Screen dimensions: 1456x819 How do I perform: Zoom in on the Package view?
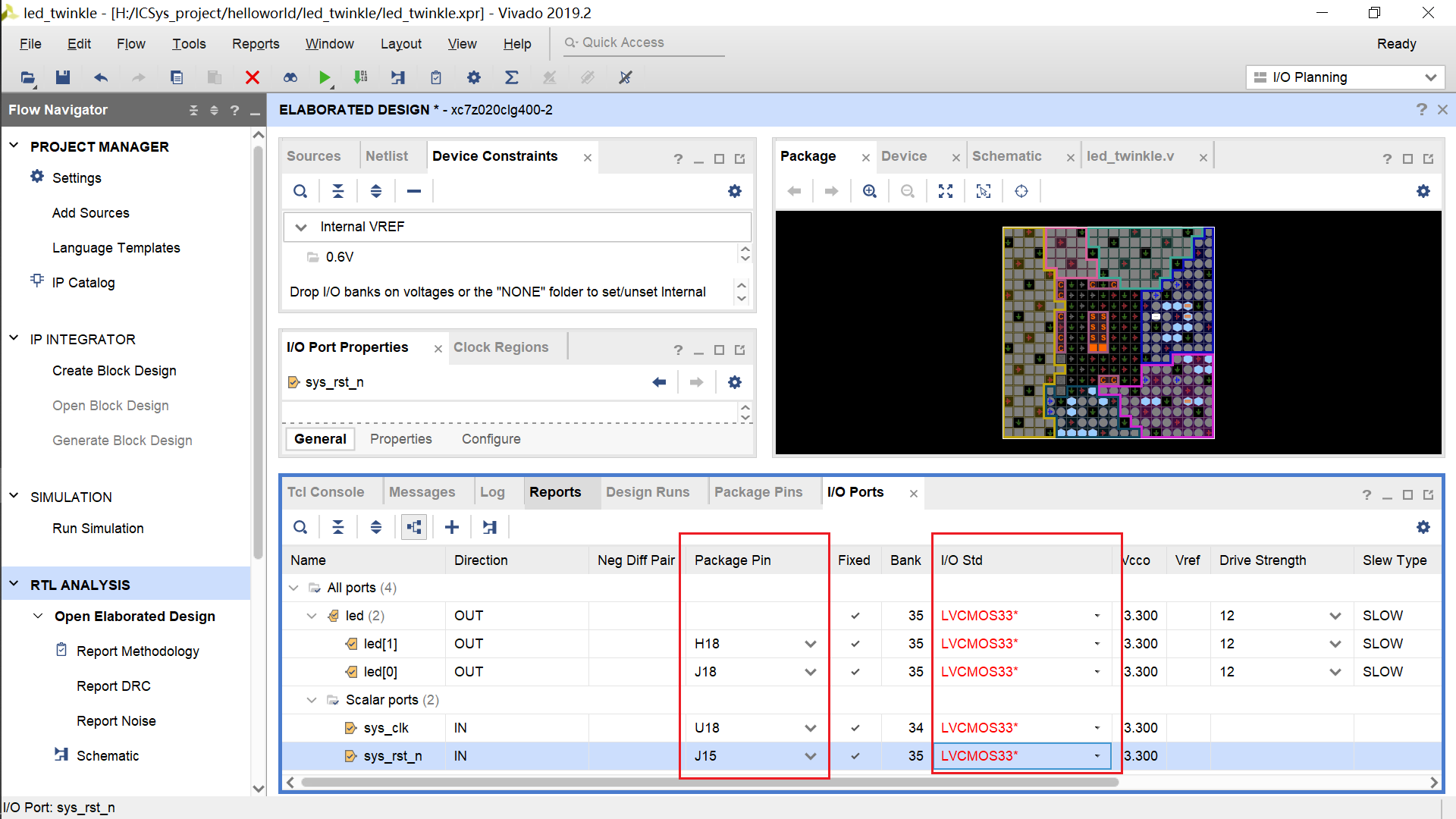(x=870, y=191)
